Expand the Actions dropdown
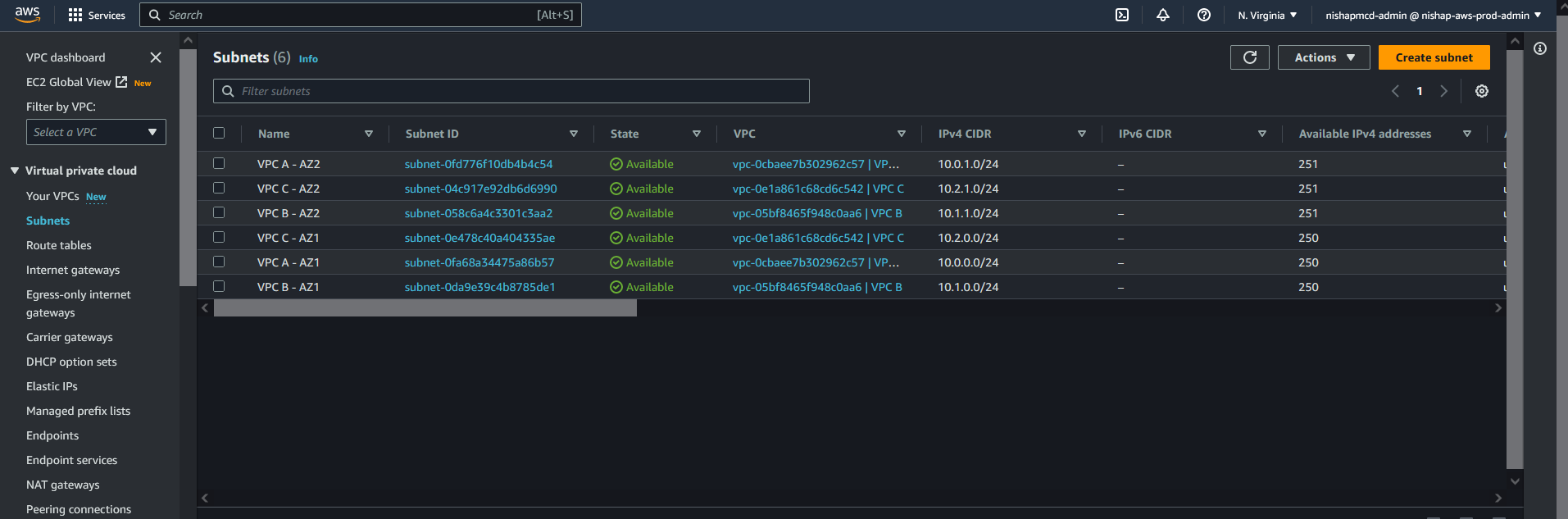 (1323, 57)
